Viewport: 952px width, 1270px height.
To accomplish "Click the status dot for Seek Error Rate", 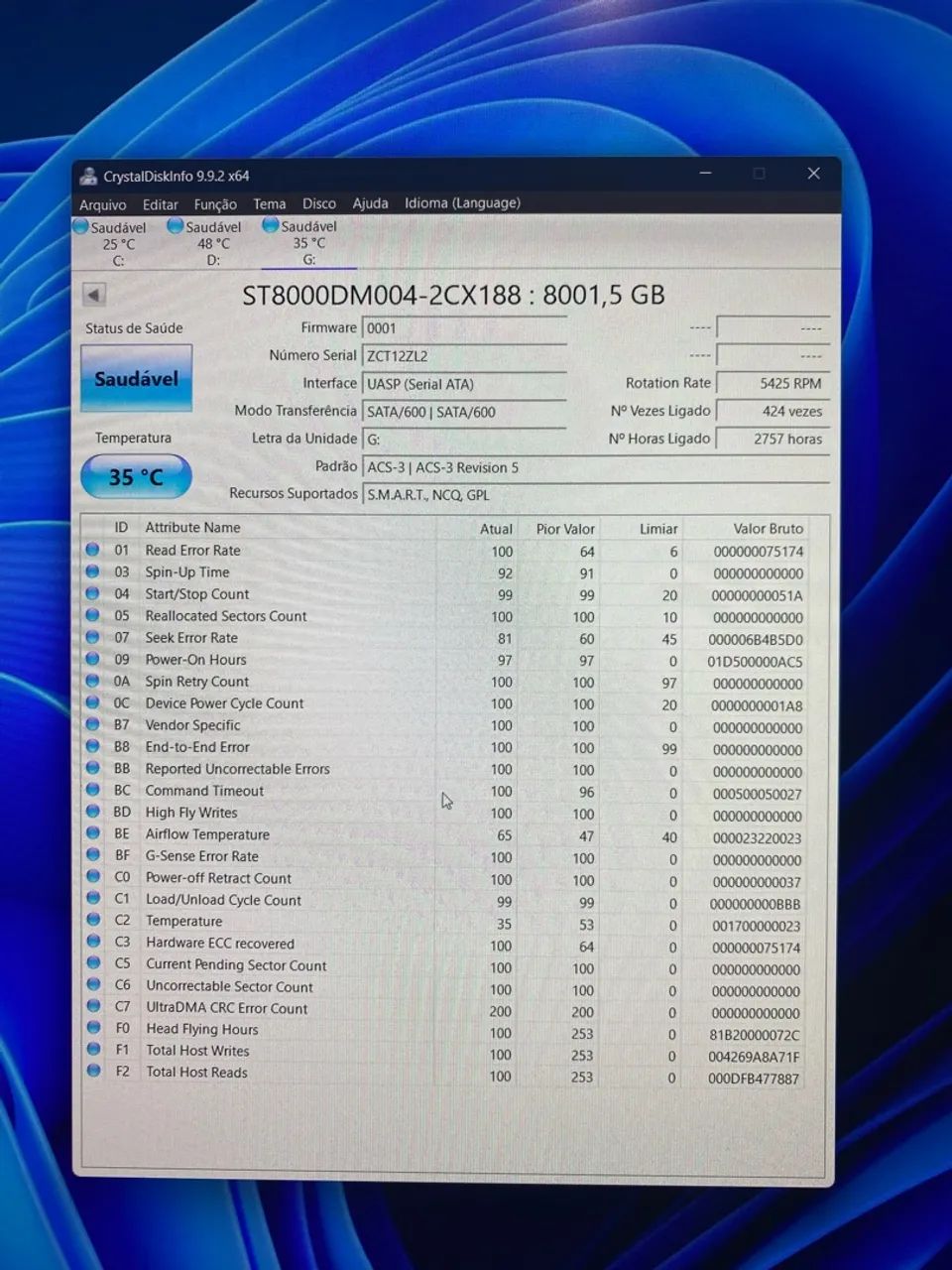I will click(x=93, y=637).
